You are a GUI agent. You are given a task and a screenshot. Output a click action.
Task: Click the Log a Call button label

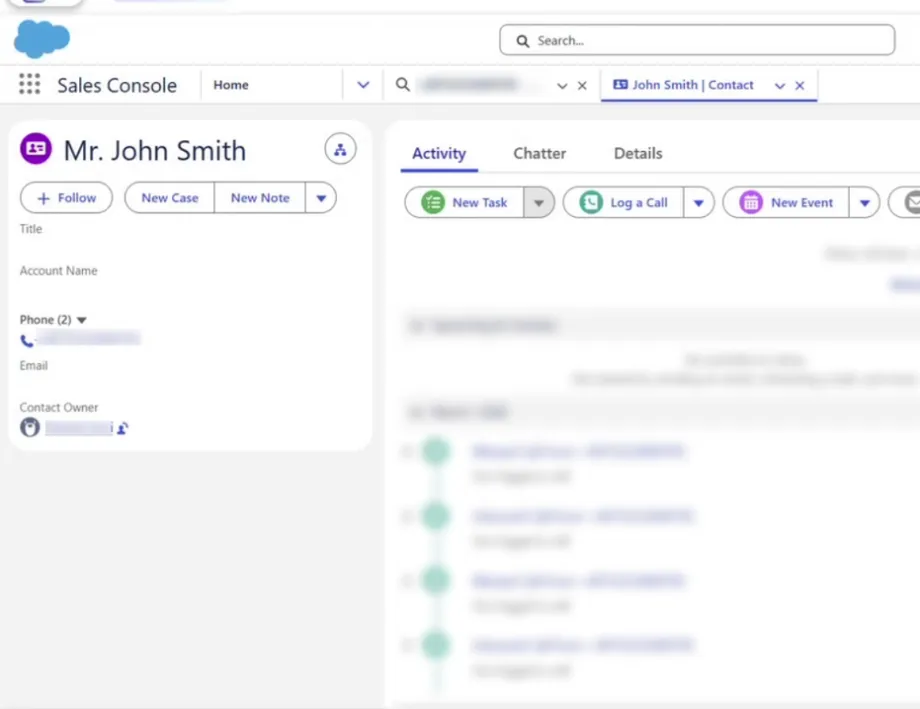click(639, 202)
